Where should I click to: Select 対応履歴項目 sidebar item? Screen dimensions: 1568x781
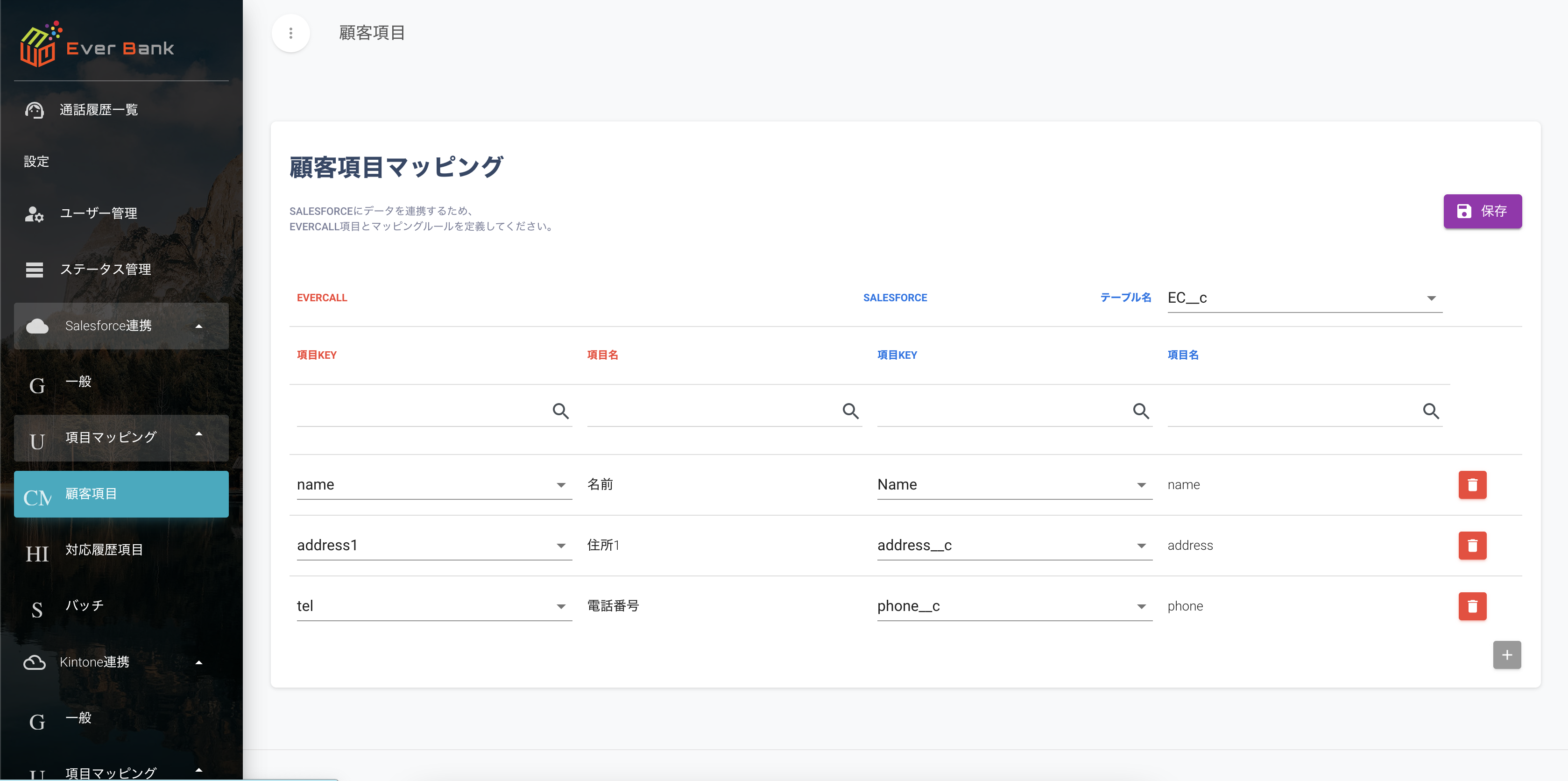pyautogui.click(x=121, y=550)
